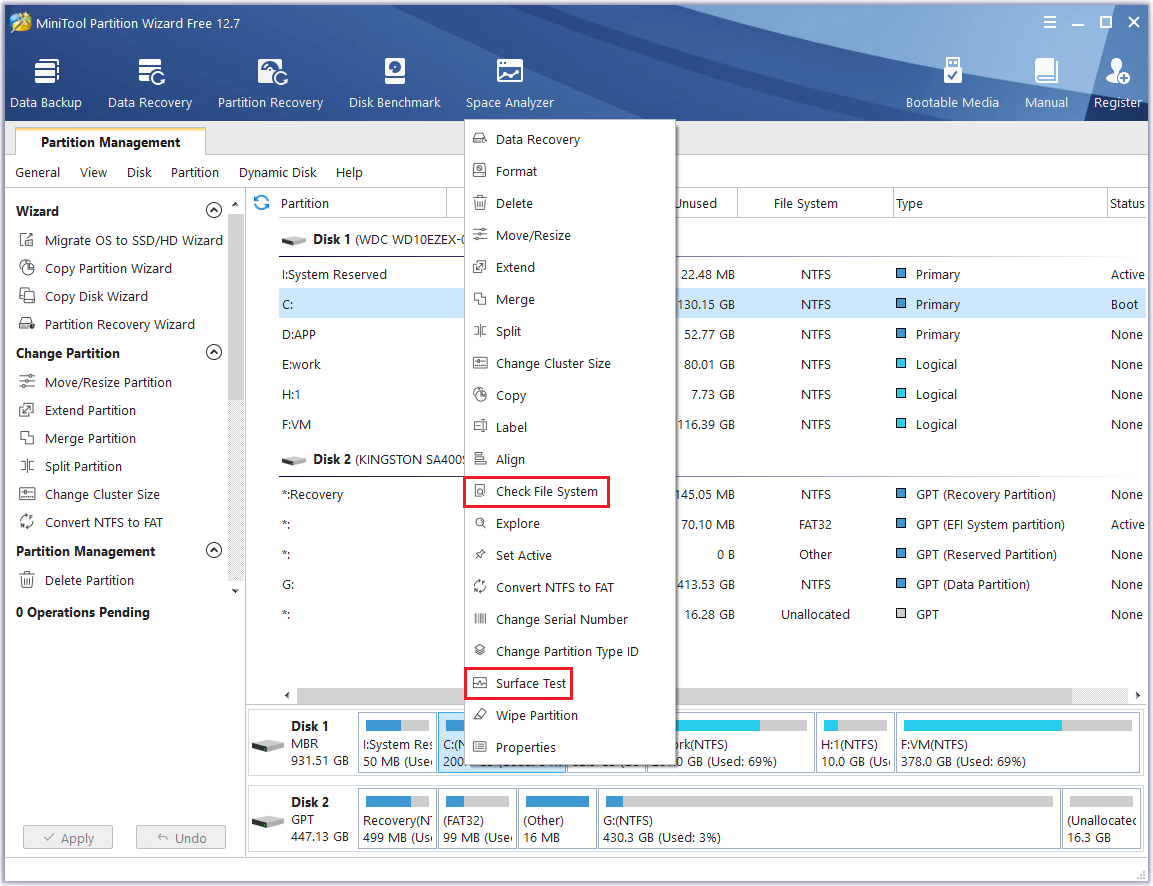Choose Check File System in context menu

546,492
